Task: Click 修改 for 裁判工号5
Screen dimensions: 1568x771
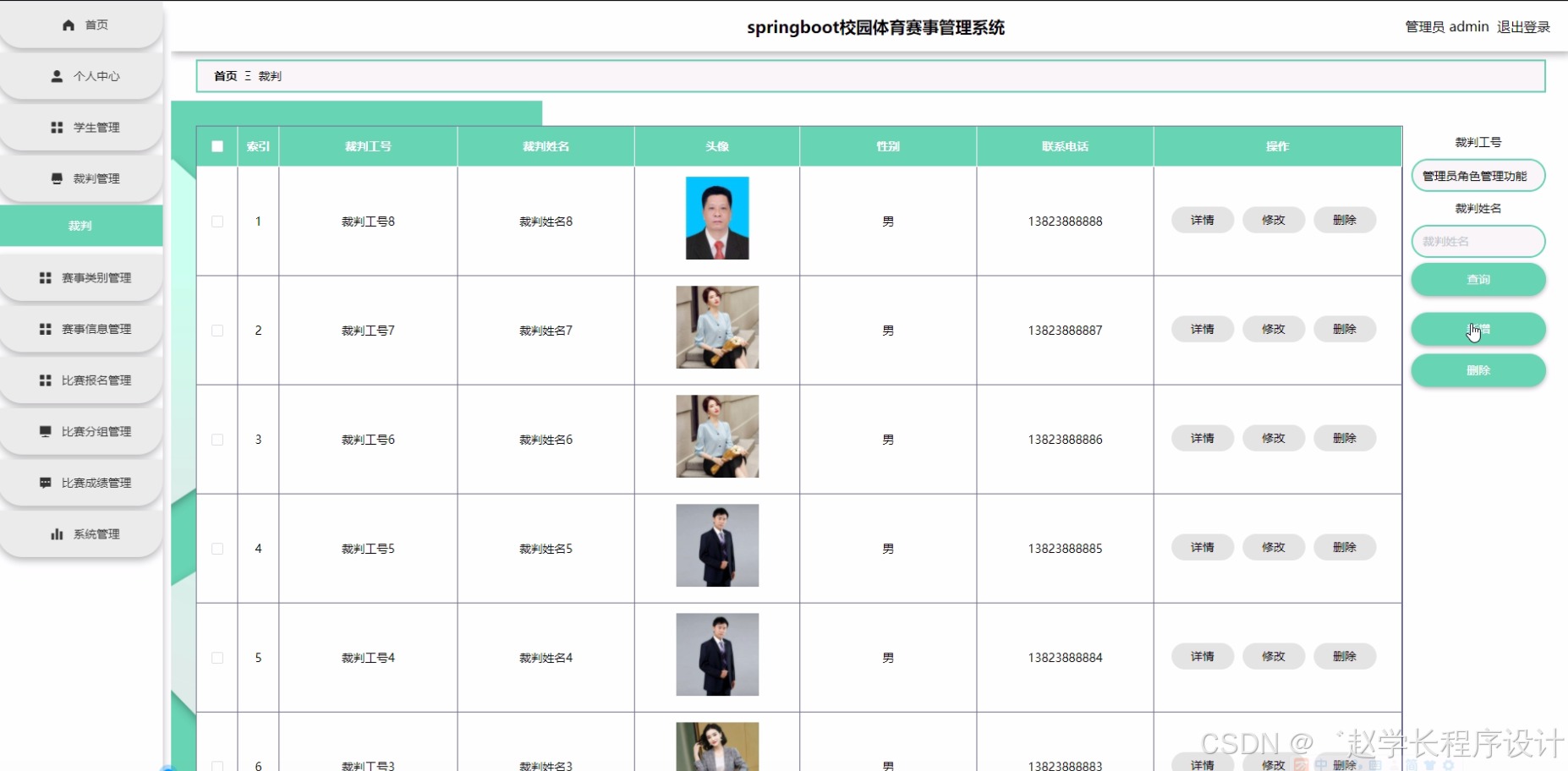Action: coord(1274,548)
